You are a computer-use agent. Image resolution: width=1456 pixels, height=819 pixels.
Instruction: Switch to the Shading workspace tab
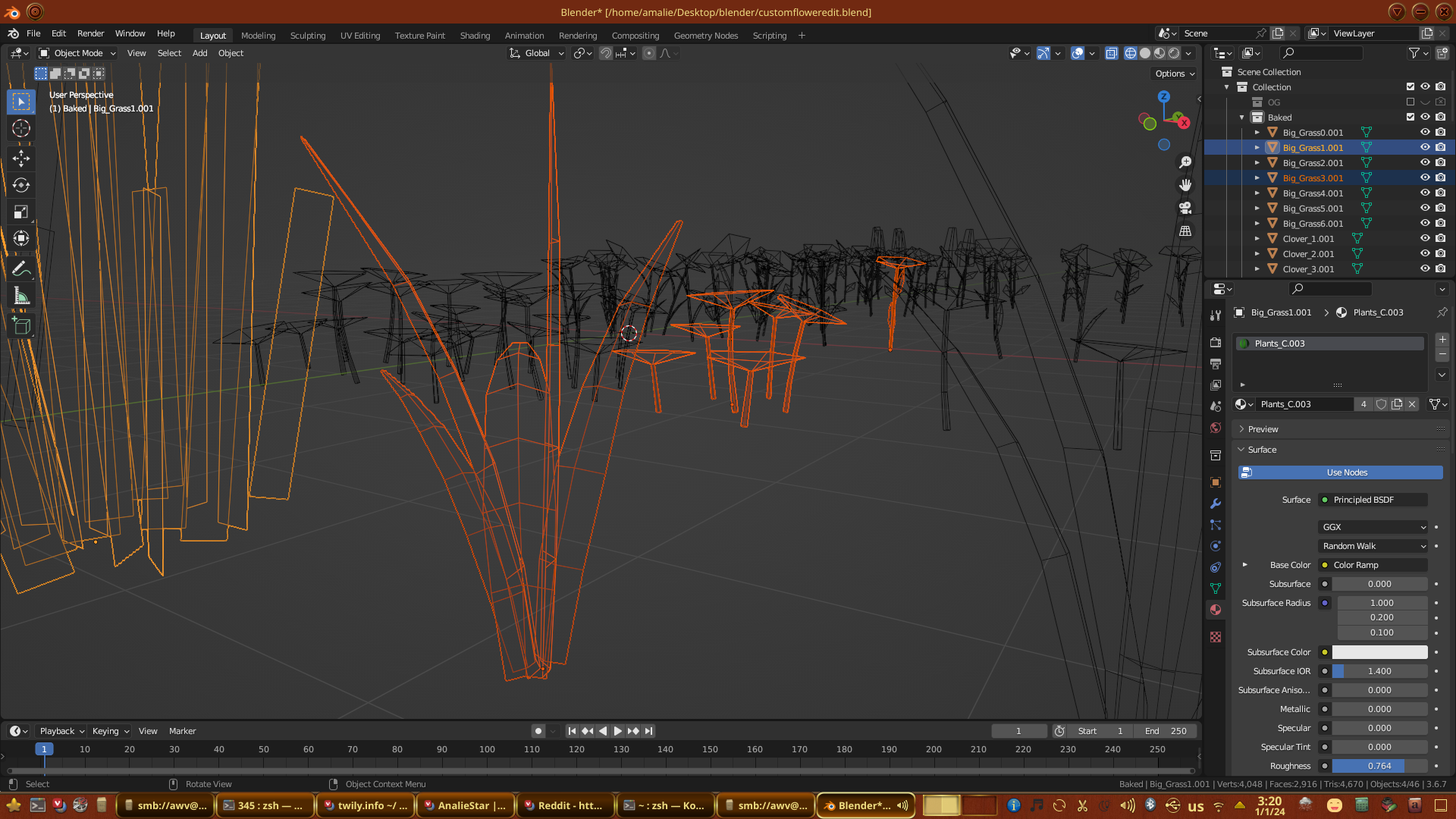tap(475, 36)
